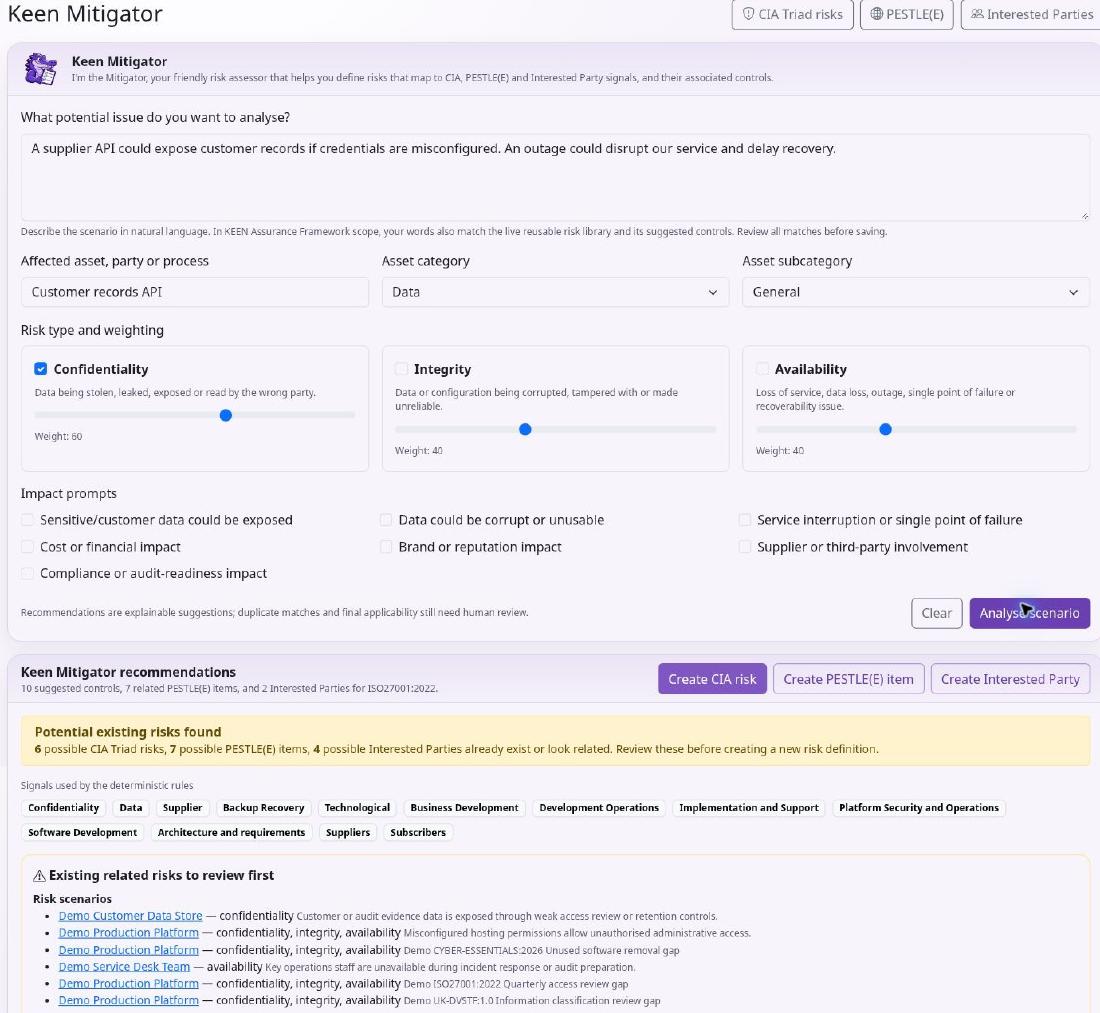Check the Integrity risk type checkbox
The height and width of the screenshot is (1013, 1100).
401,369
